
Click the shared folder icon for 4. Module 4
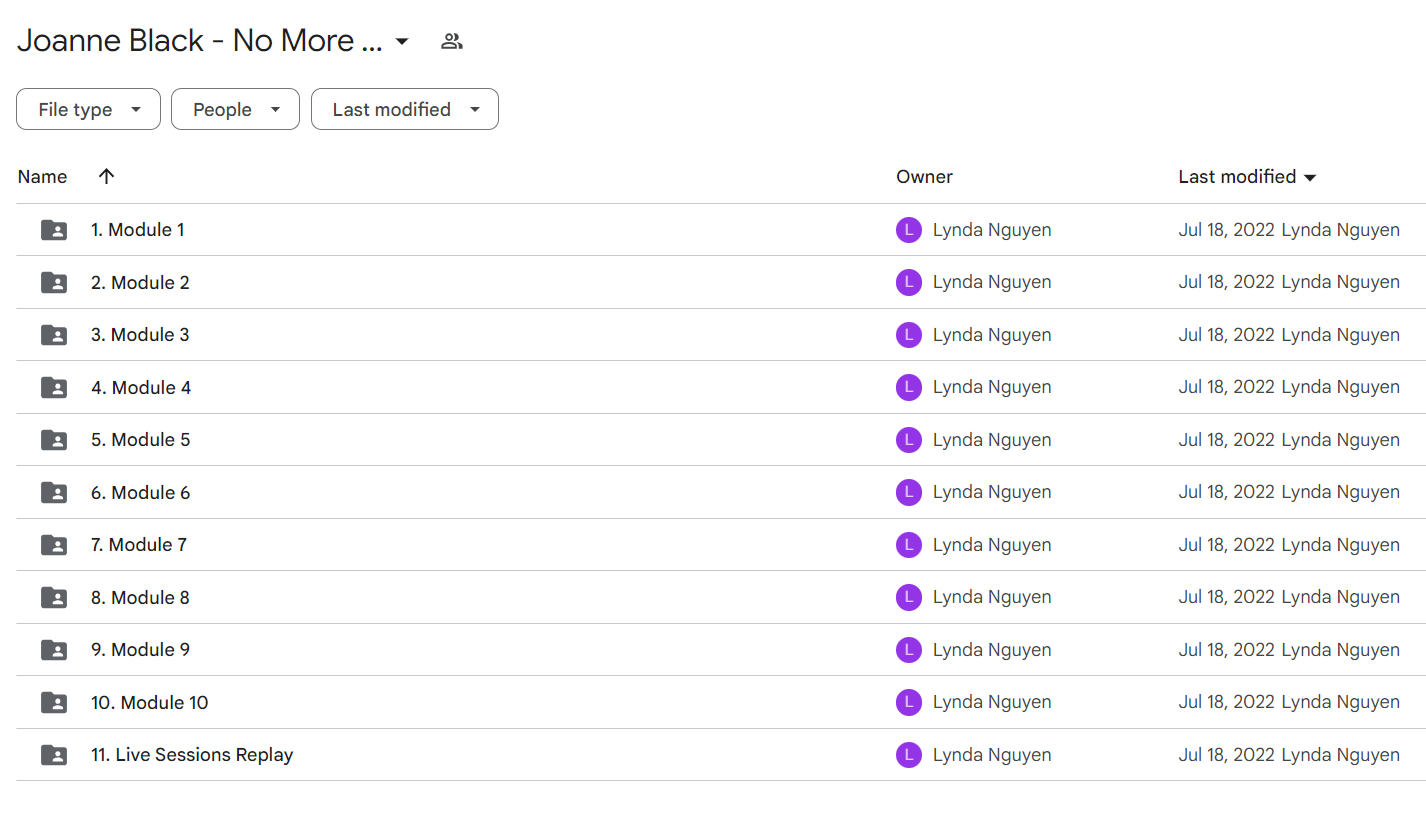tap(54, 387)
